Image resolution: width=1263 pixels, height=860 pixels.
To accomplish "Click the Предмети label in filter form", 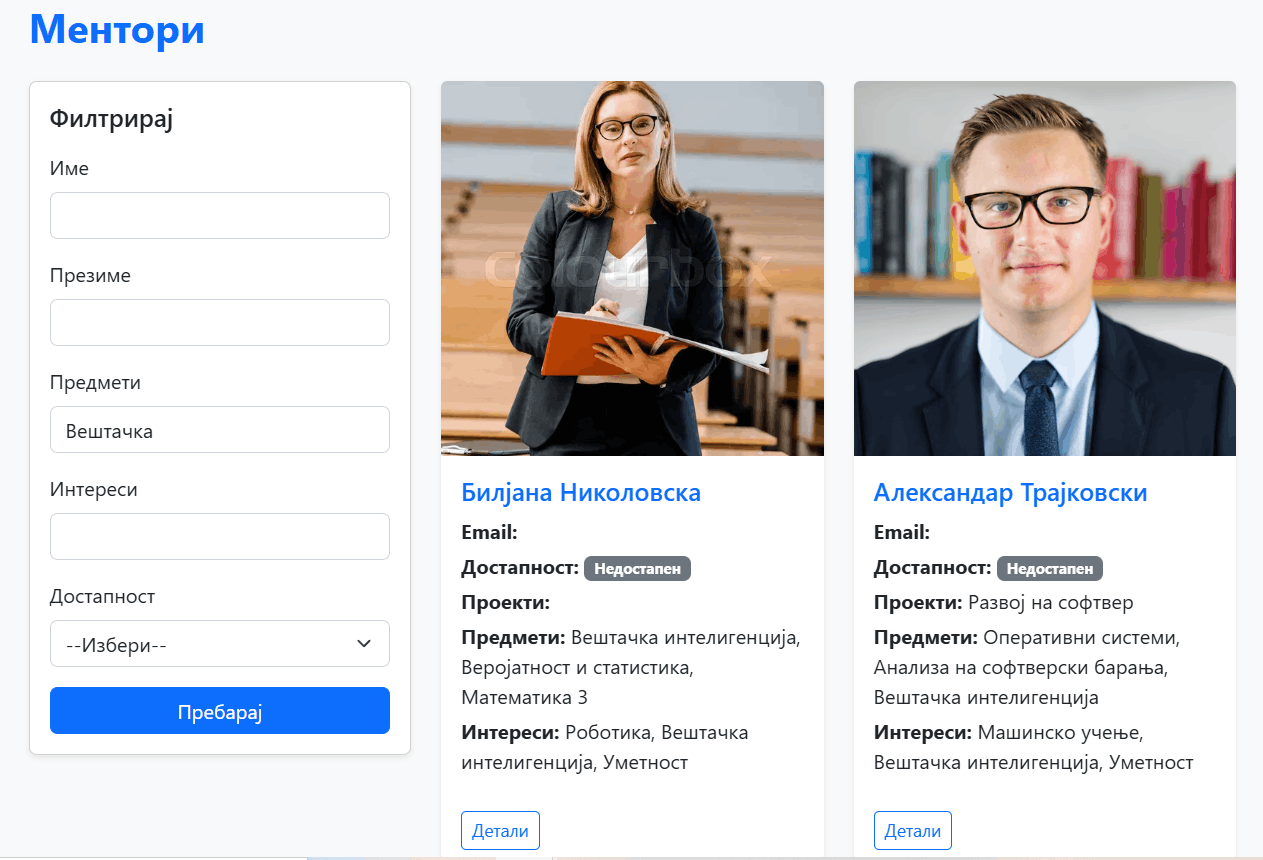I will [95, 382].
